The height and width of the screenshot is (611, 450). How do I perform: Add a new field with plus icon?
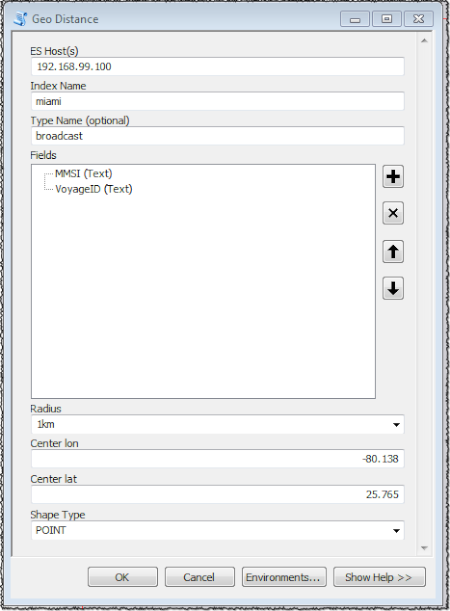coord(393,177)
